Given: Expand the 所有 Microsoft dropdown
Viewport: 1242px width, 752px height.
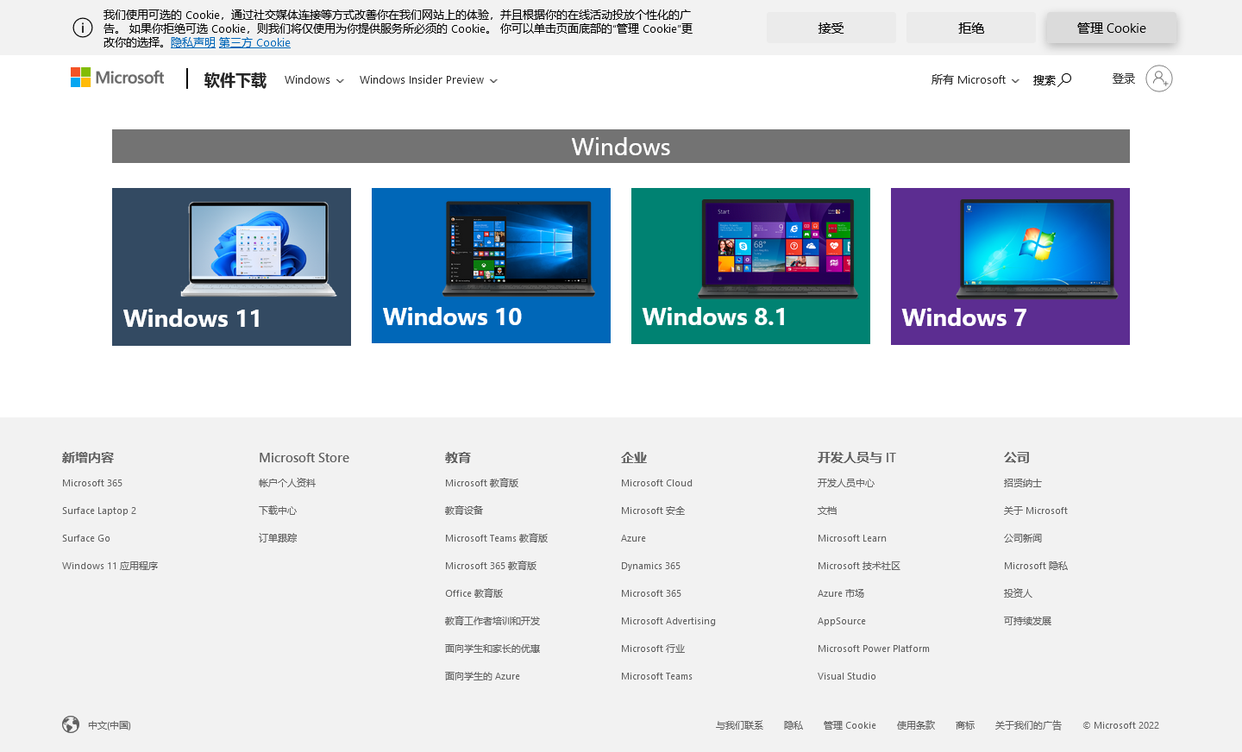Looking at the screenshot, I should tap(975, 80).
